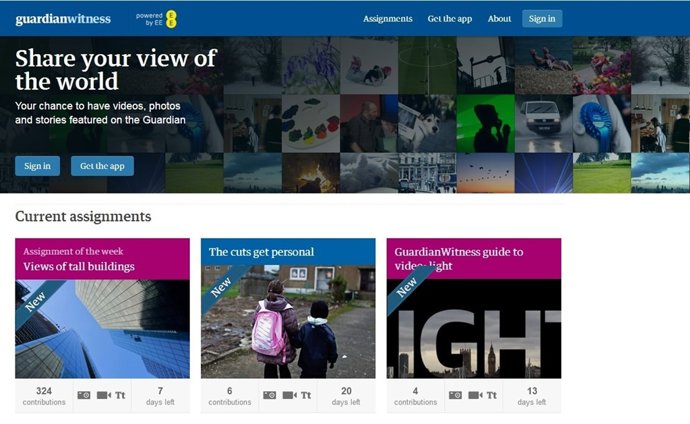This screenshot has height=424, width=690.
Task: Select the LIGHT skyline thumbnail image
Action: 473,328
